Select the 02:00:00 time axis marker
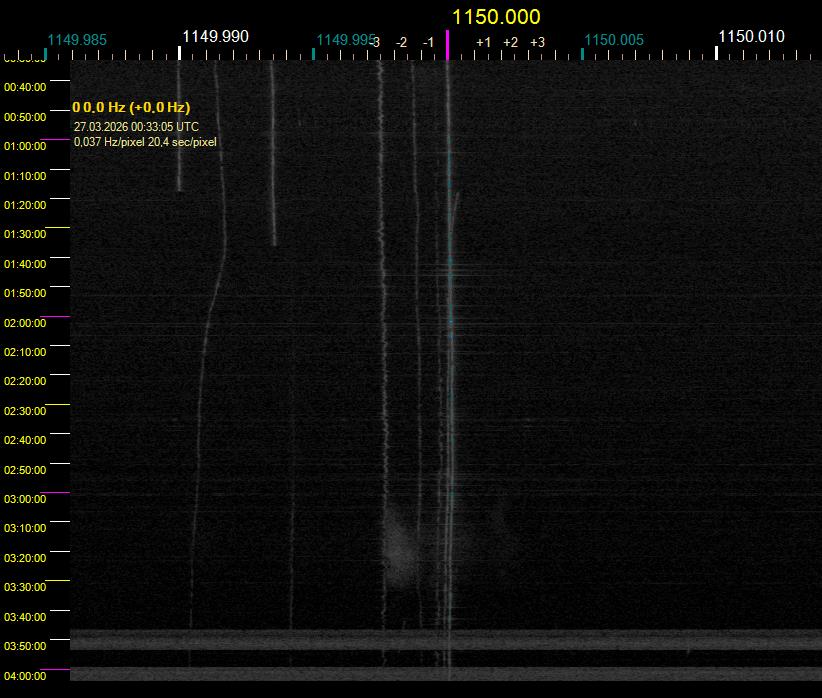 coord(25,323)
